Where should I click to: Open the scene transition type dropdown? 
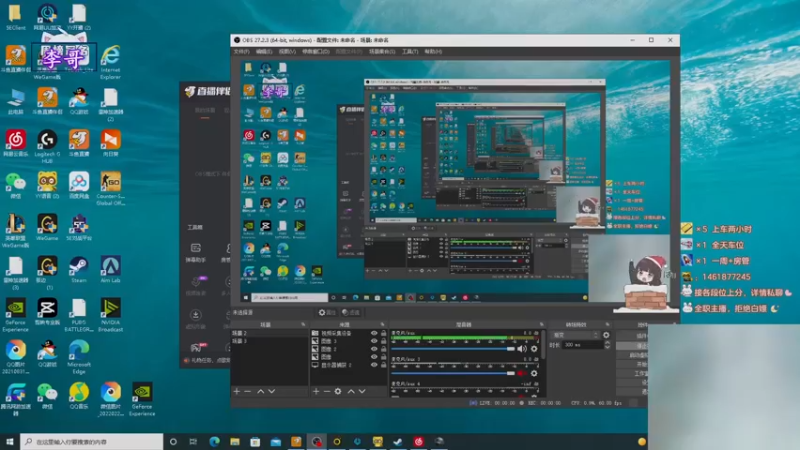[576, 335]
